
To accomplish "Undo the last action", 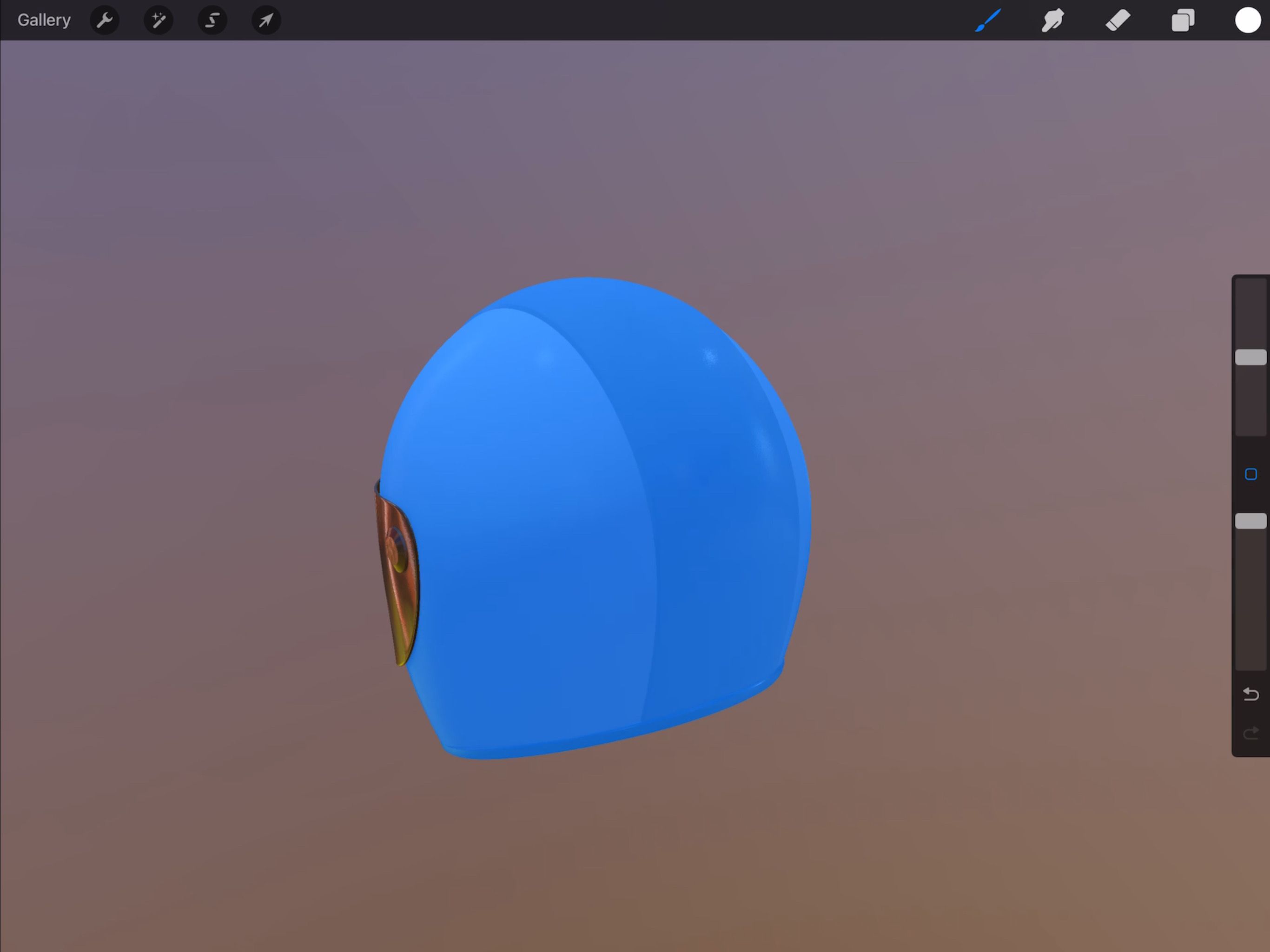I will [x=1251, y=694].
